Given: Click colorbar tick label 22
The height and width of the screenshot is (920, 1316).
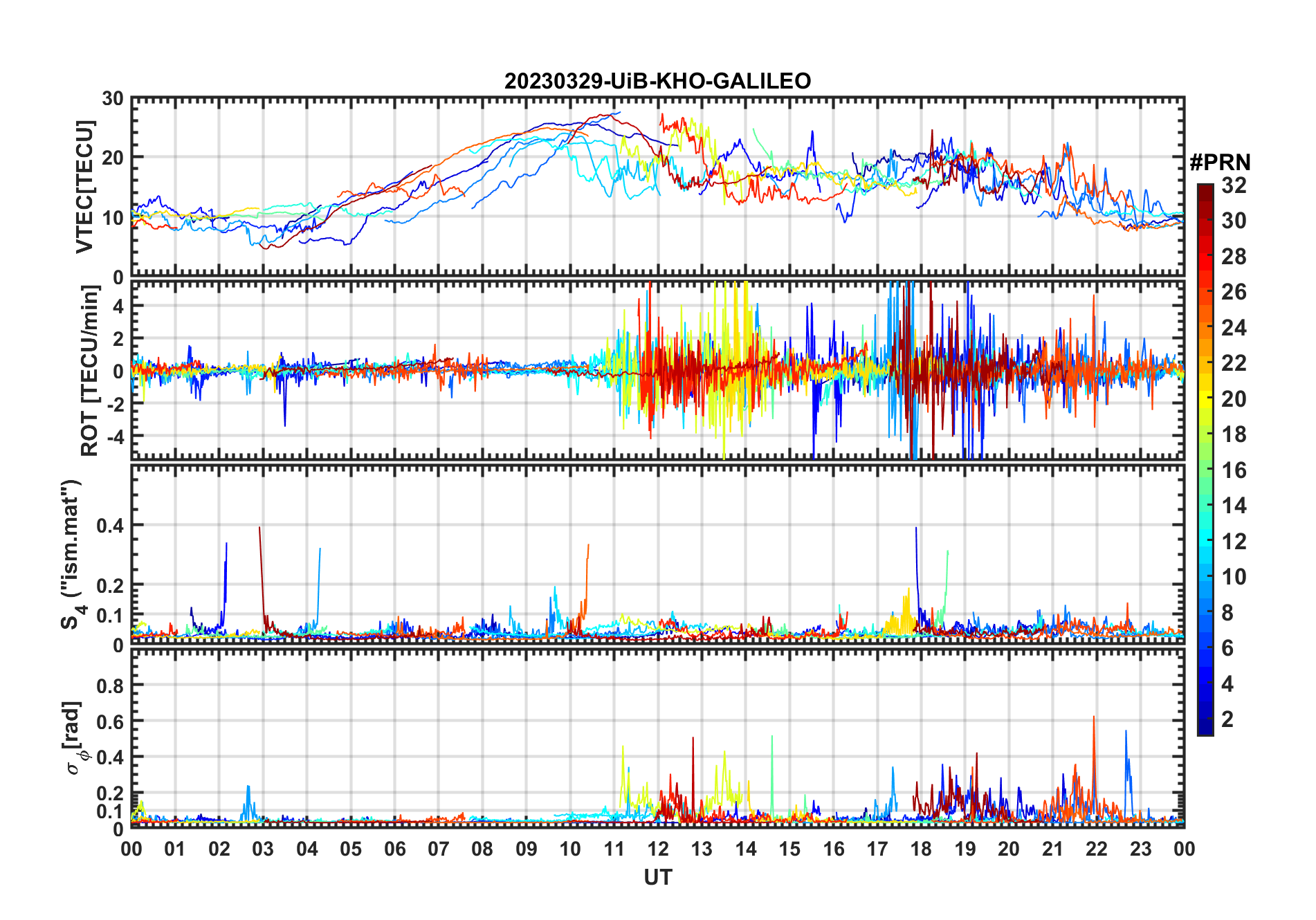Looking at the screenshot, I should pos(1234,363).
